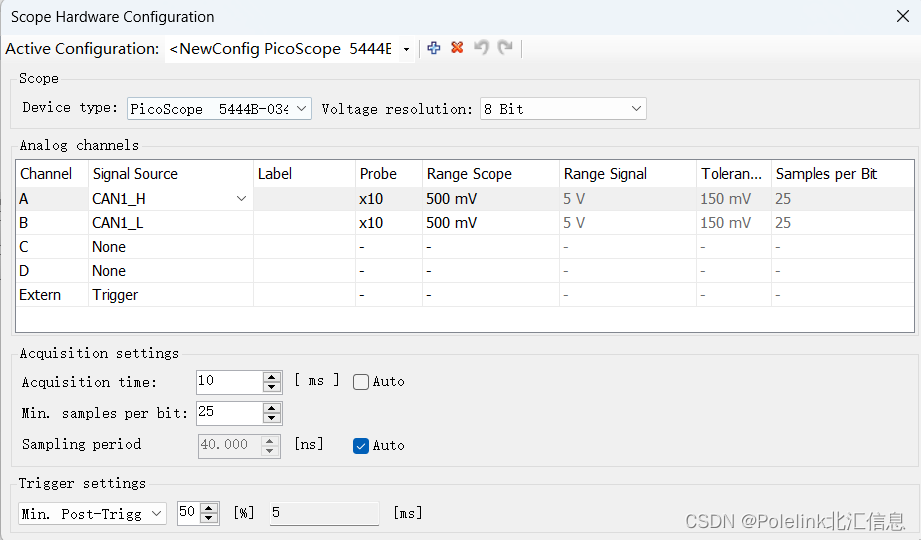Click channel C's None signal source
The width and height of the screenshot is (921, 540).
(171, 247)
